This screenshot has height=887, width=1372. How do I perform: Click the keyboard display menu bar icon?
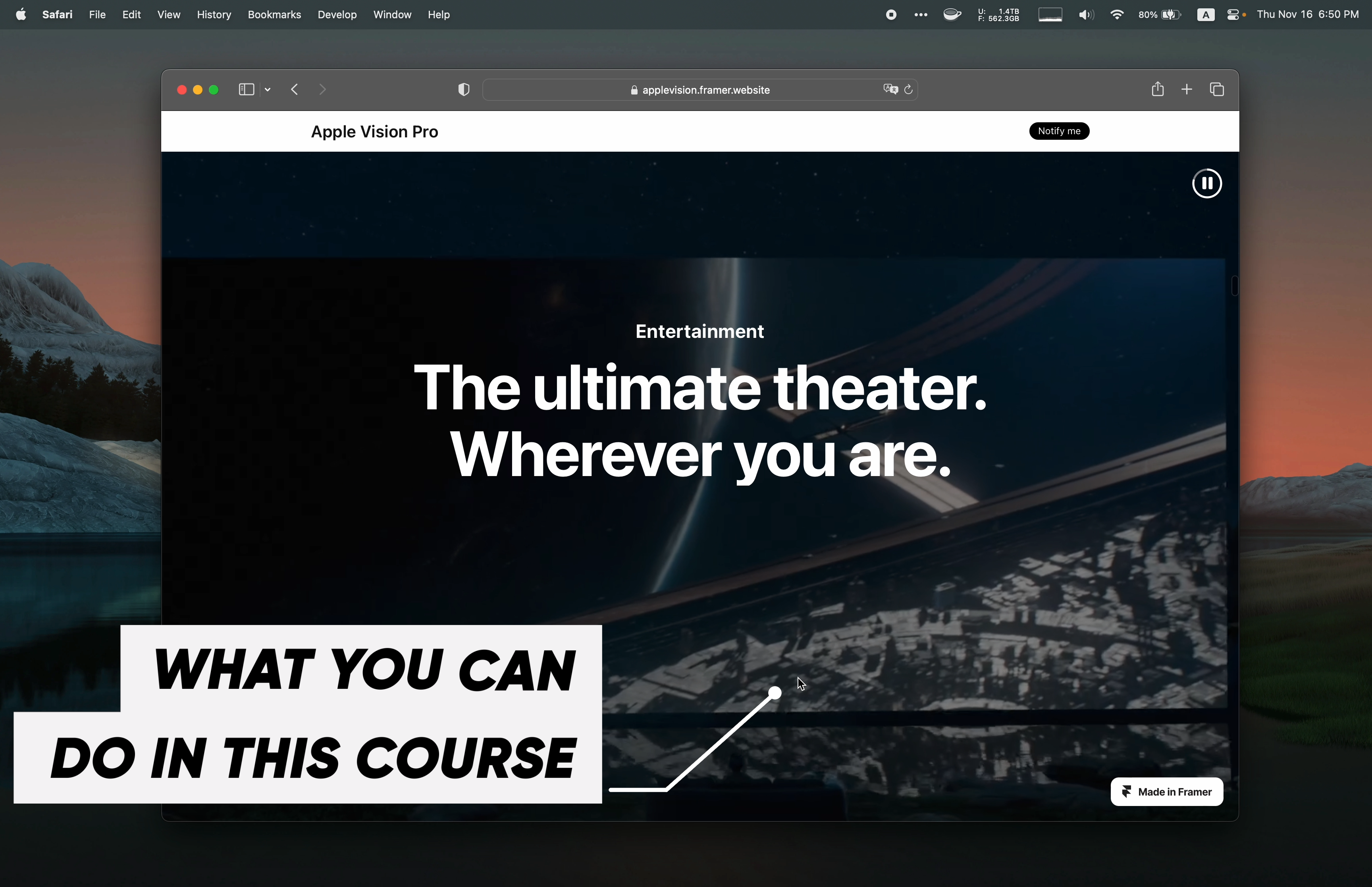[1050, 15]
